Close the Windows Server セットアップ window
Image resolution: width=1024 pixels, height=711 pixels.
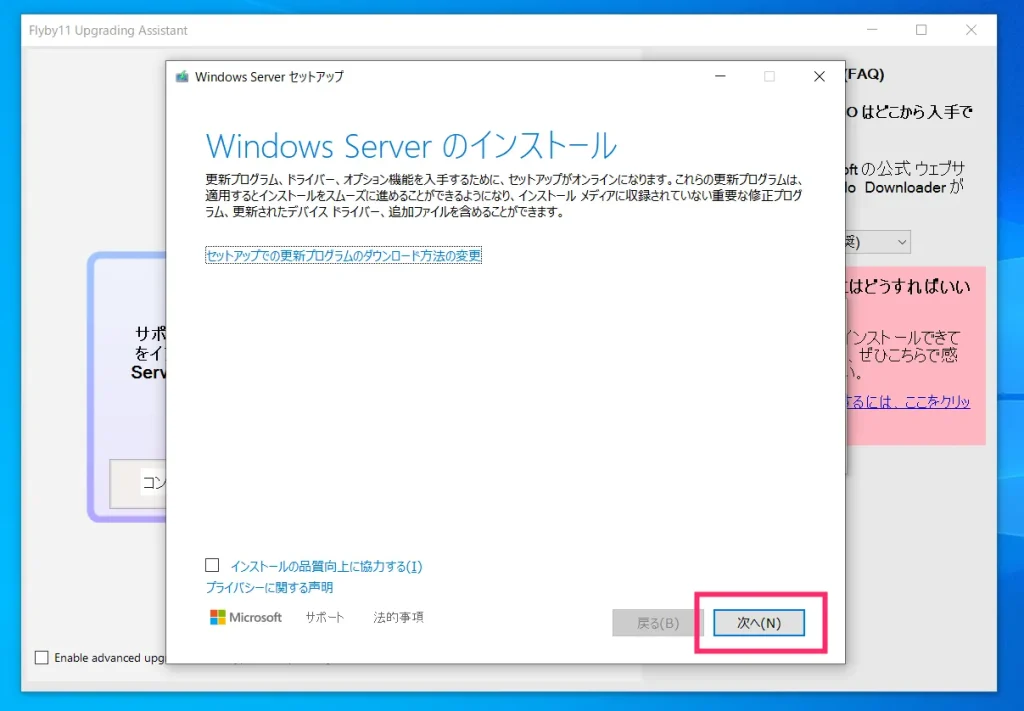819,76
